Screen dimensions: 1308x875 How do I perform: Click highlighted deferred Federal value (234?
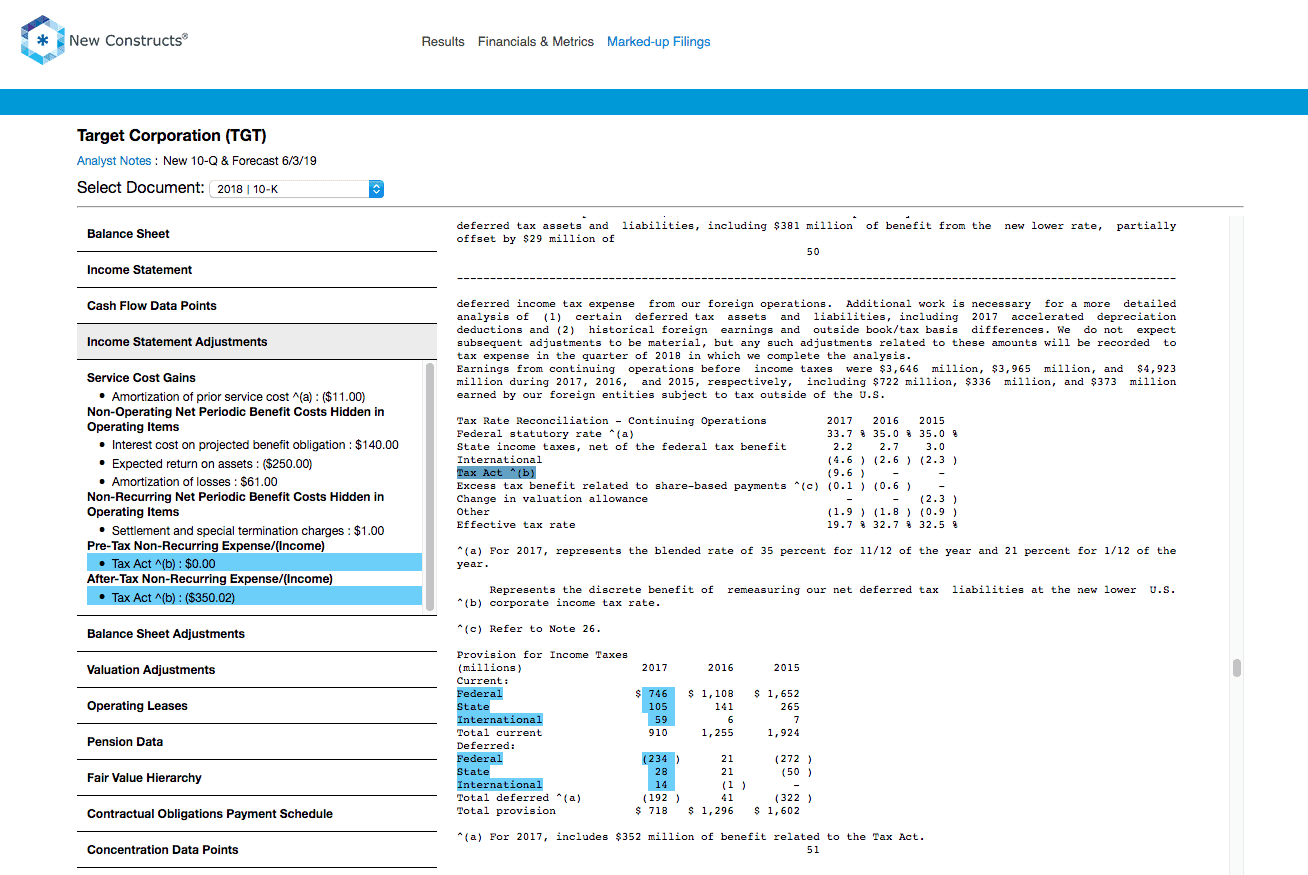pyautogui.click(x=658, y=759)
